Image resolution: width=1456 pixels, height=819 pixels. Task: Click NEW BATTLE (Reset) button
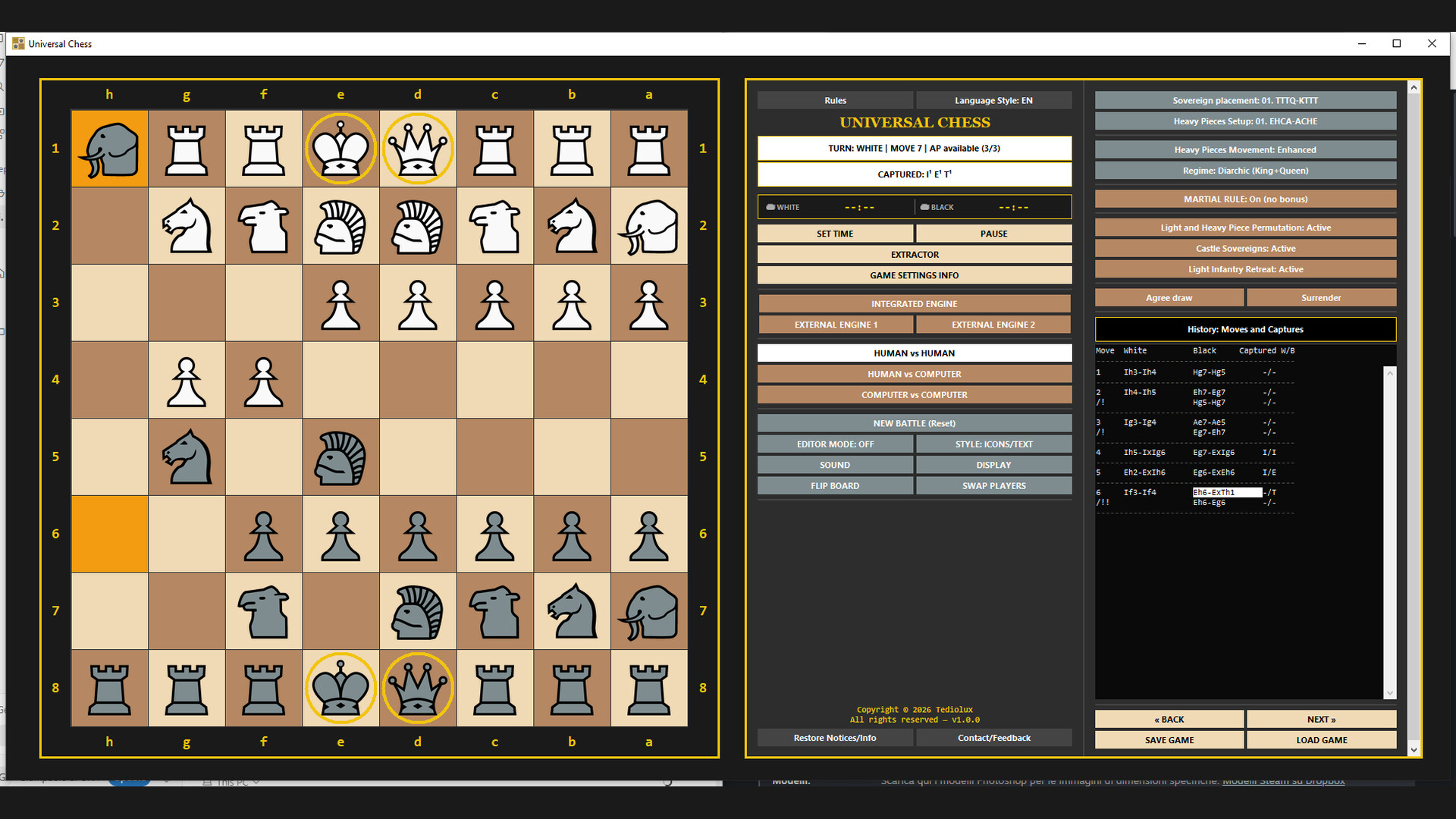(914, 423)
